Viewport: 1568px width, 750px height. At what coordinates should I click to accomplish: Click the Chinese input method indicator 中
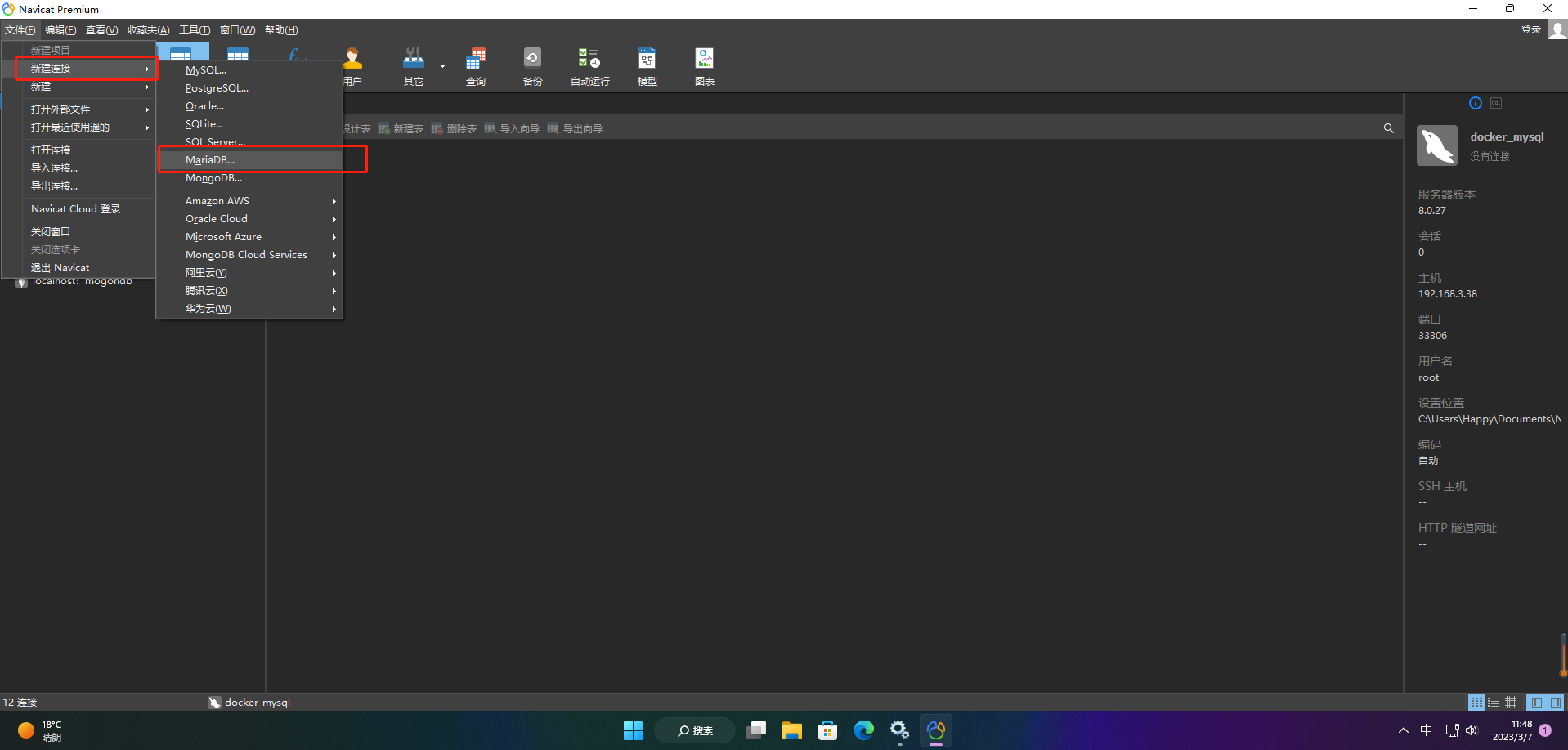tap(1427, 730)
